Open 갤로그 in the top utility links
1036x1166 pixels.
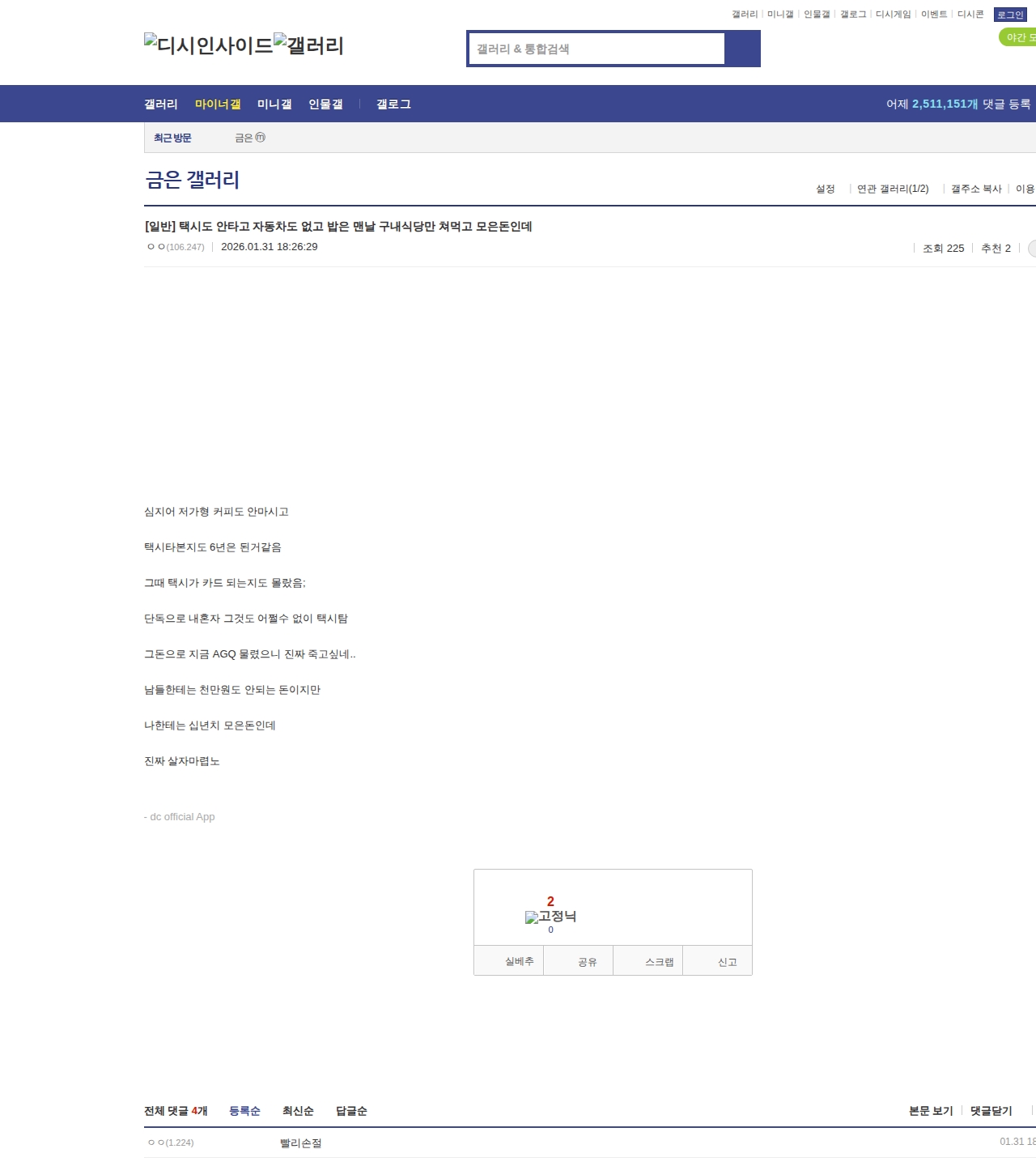(x=853, y=15)
